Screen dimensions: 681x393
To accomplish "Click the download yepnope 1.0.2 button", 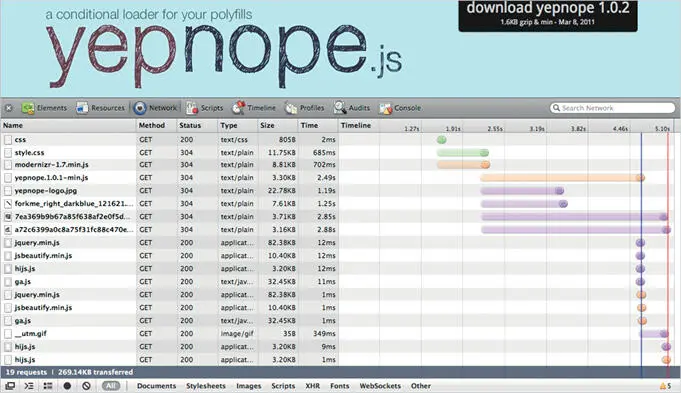I will tap(548, 16).
